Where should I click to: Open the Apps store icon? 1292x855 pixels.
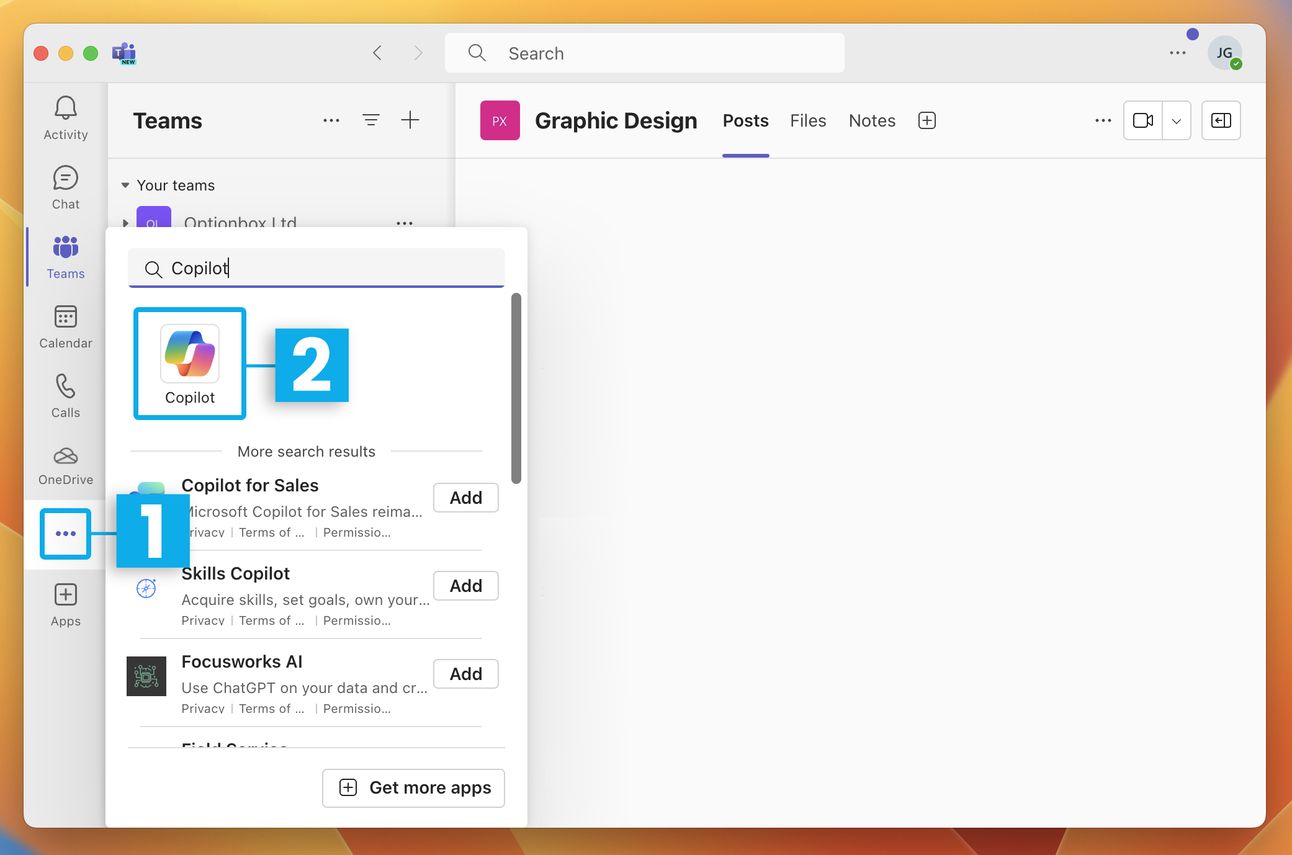[65, 605]
